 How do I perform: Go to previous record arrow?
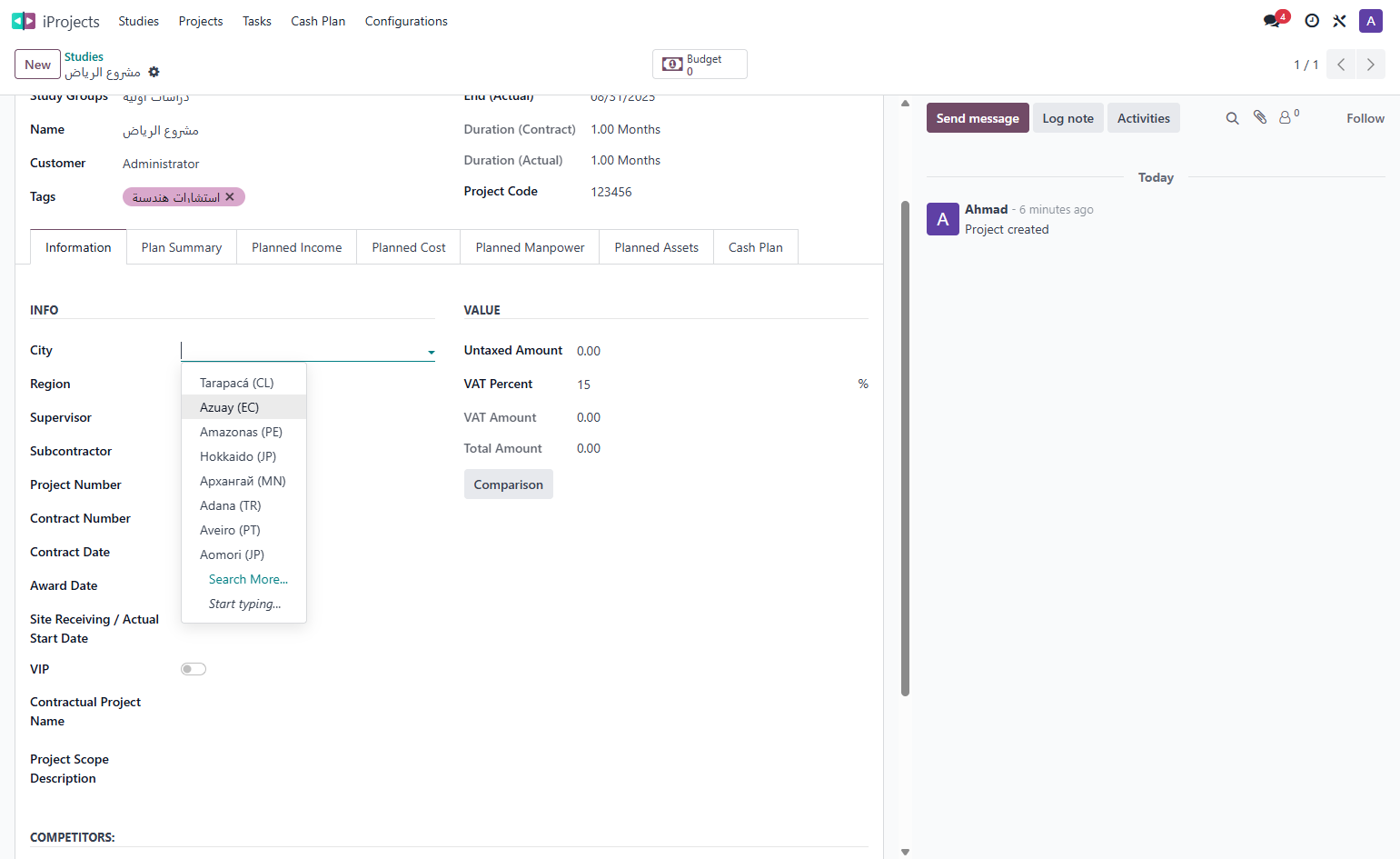point(1341,65)
